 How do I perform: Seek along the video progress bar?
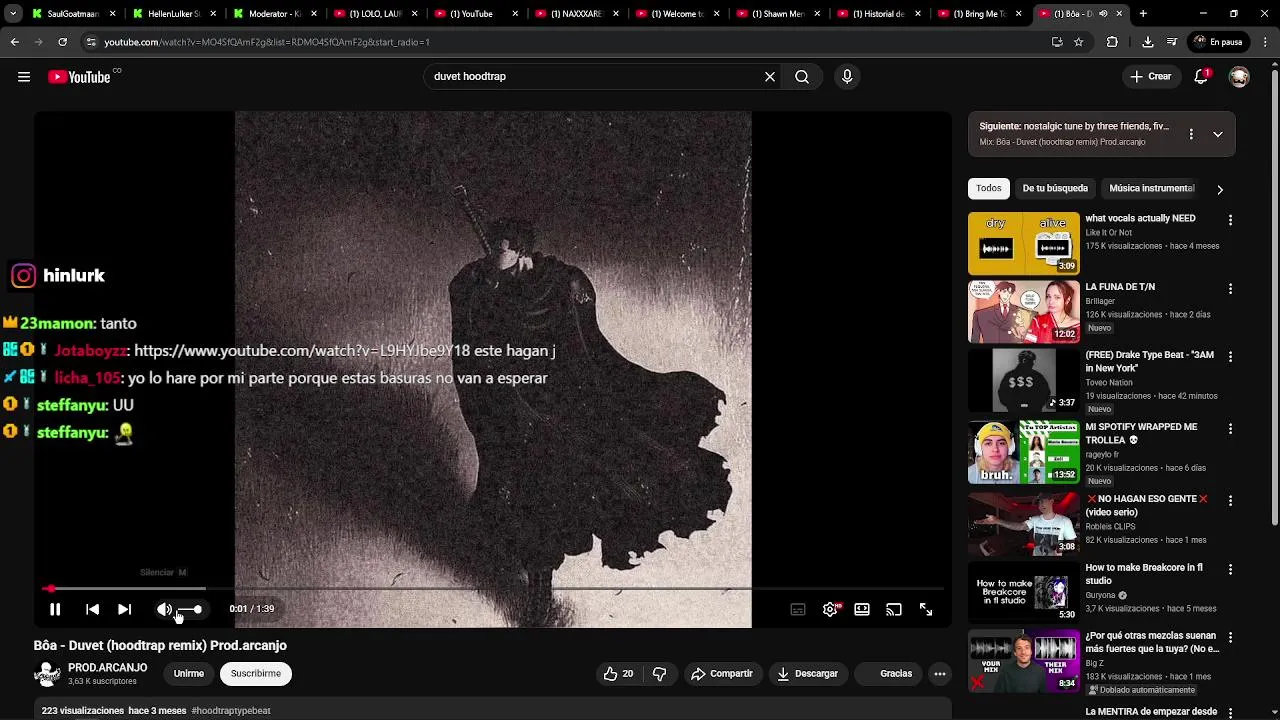pyautogui.click(x=493, y=589)
